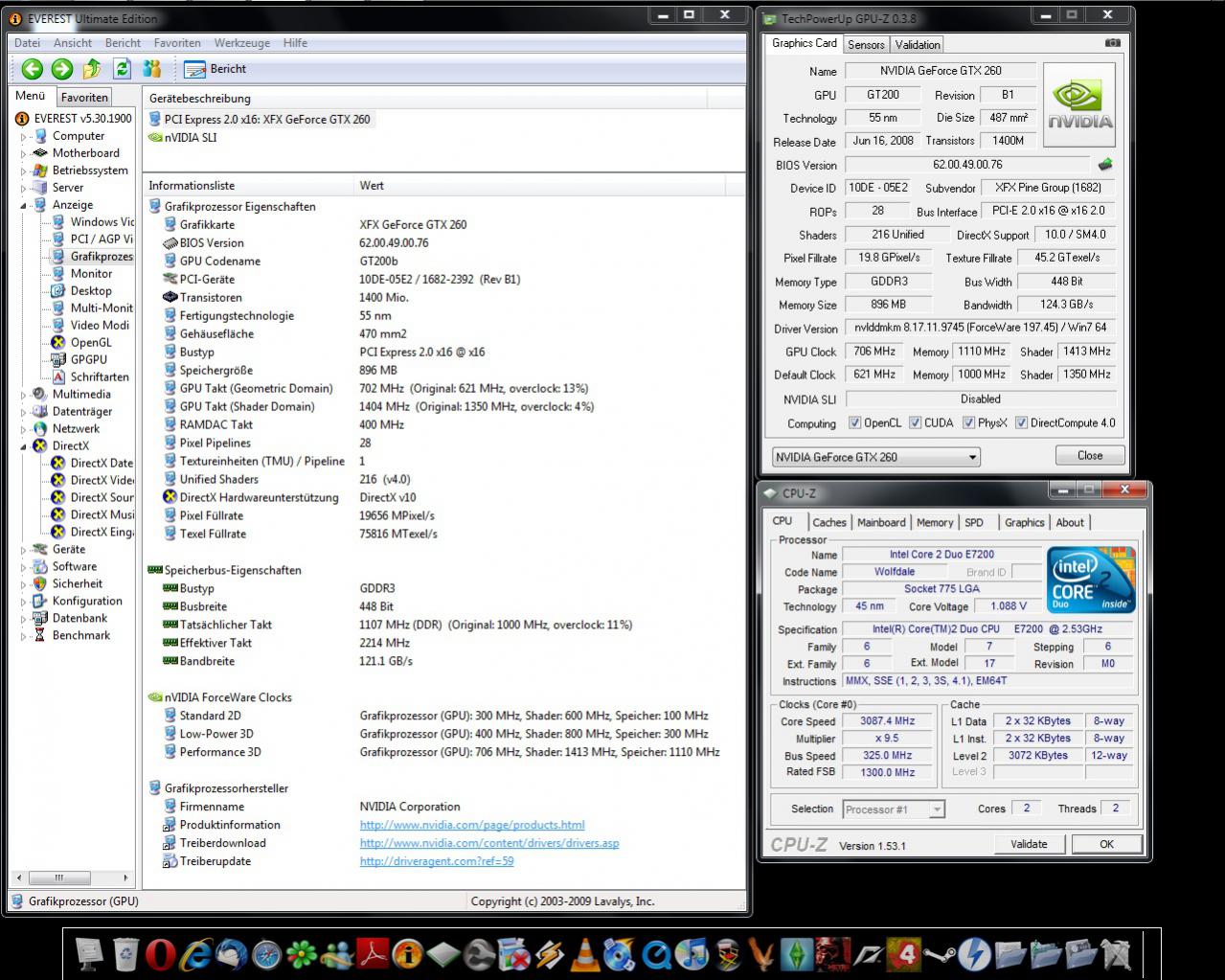Click the Intel Core 2 Duo logo in CPU-Z

(x=1091, y=580)
